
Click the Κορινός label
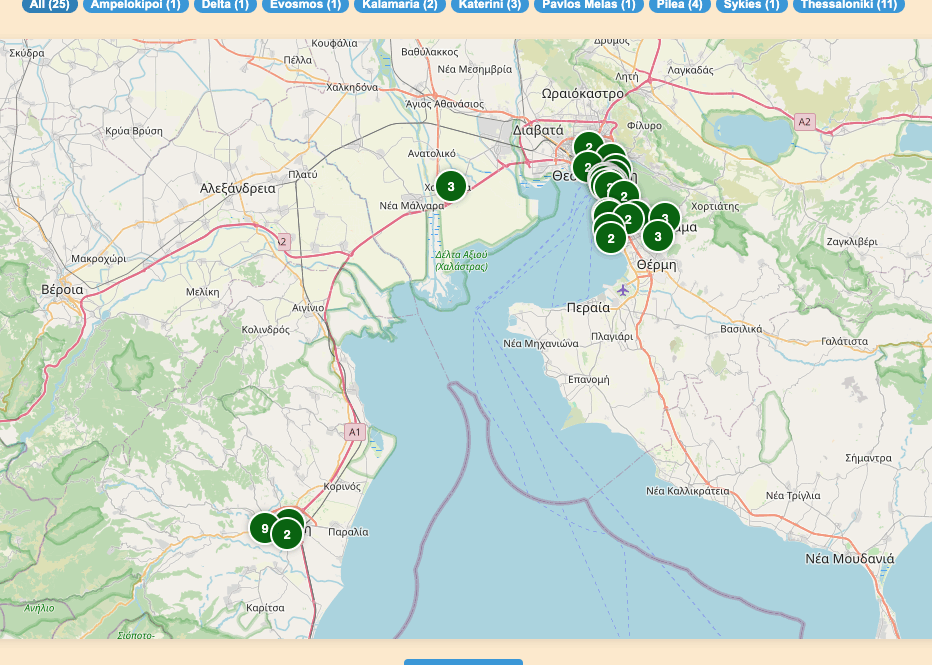[x=342, y=486]
